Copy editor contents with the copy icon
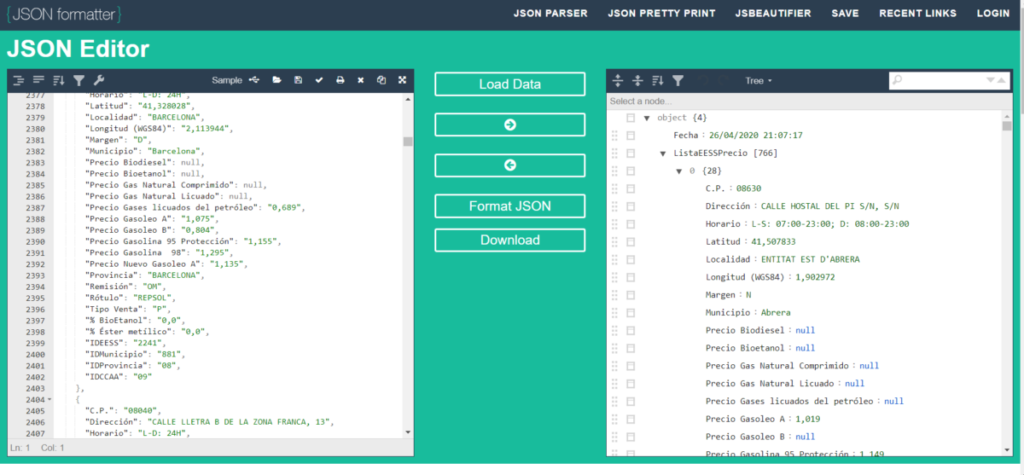The width and height of the screenshot is (1024, 475). [381, 80]
